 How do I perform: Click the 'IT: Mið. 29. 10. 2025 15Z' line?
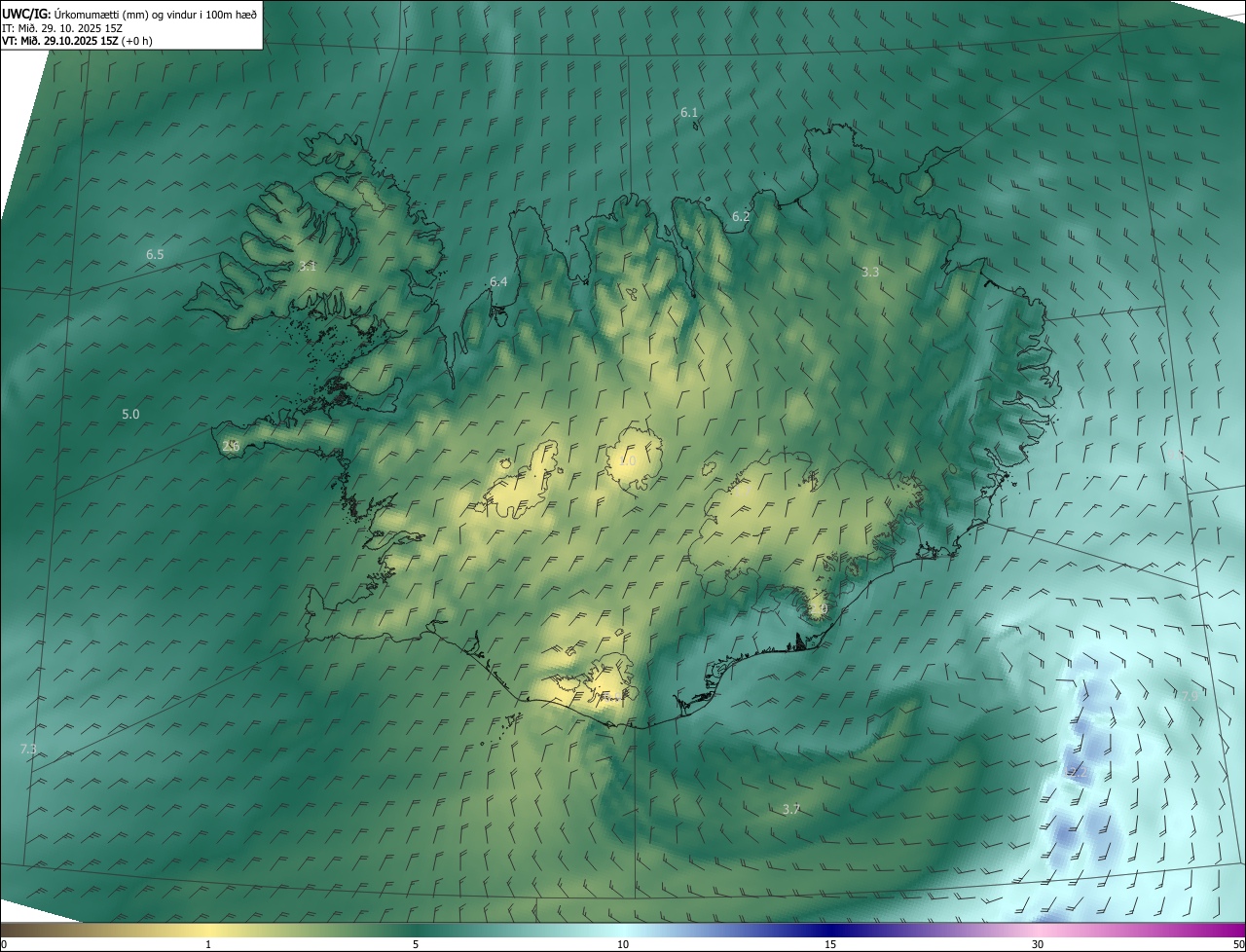63,28
